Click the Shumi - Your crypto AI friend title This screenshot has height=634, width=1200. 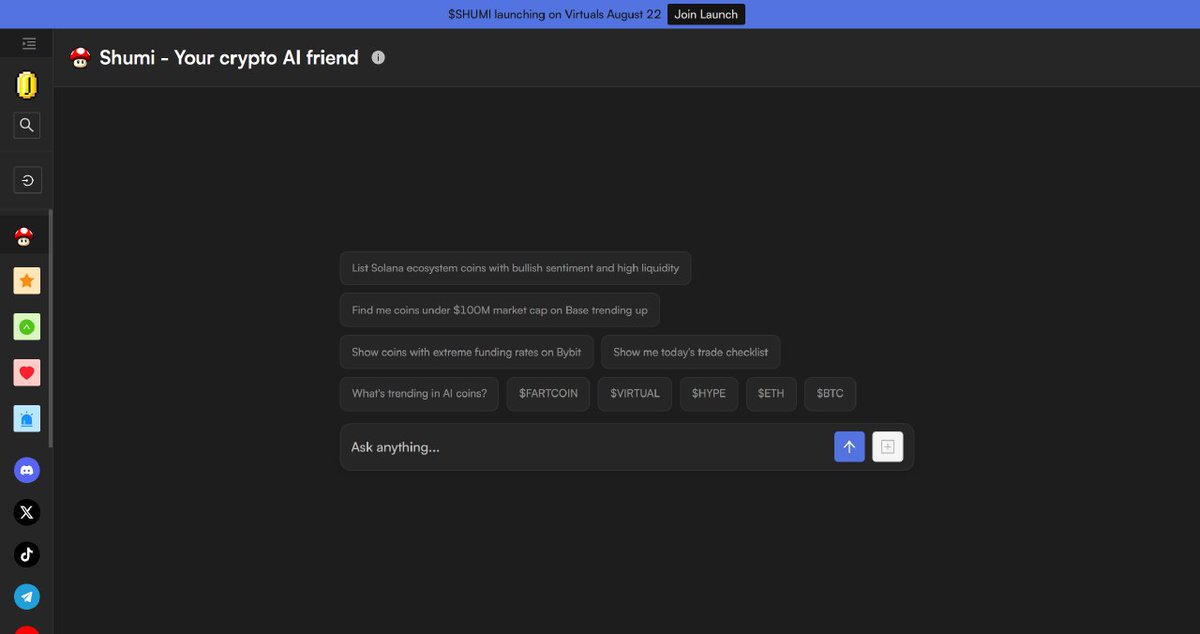point(229,58)
